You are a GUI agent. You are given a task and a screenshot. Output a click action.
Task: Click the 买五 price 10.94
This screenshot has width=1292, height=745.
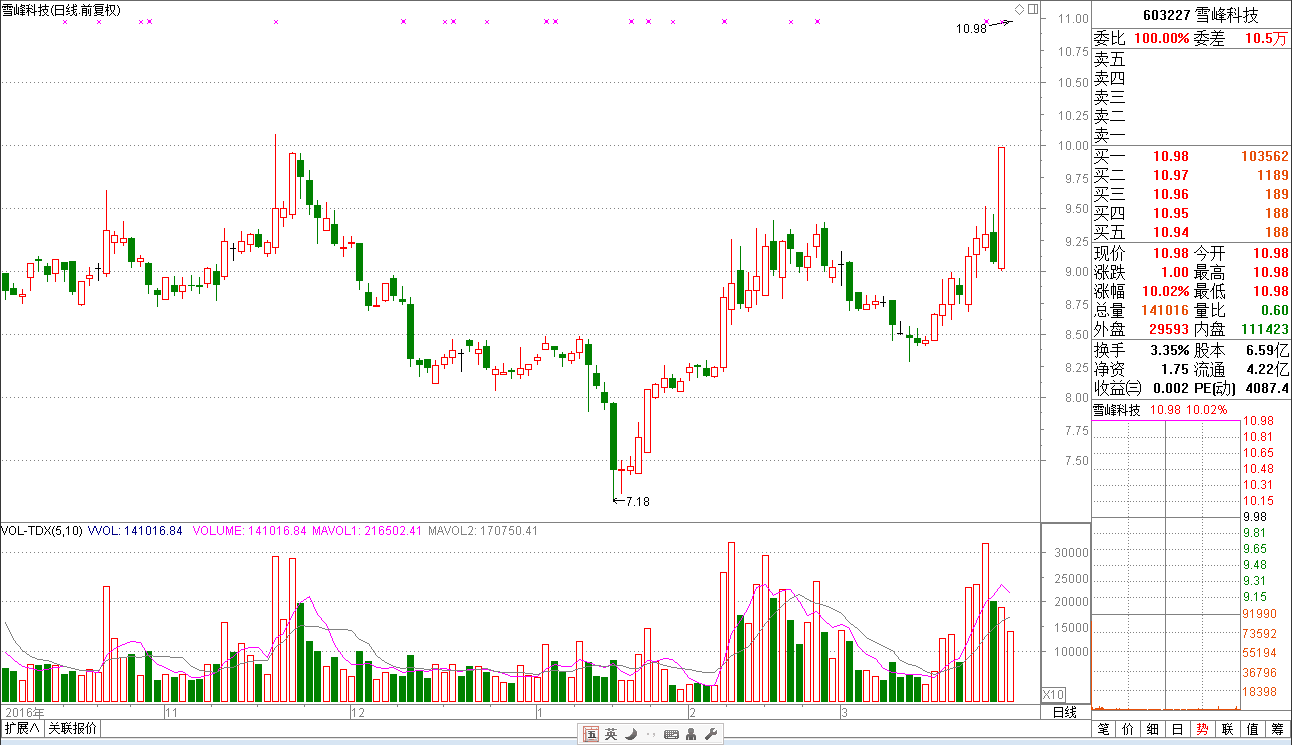point(1171,232)
